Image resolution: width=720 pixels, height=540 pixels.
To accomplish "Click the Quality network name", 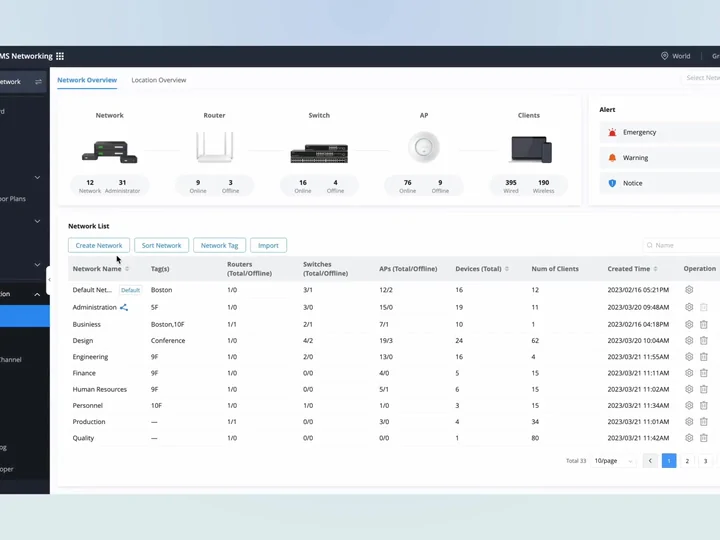I will [83, 438].
